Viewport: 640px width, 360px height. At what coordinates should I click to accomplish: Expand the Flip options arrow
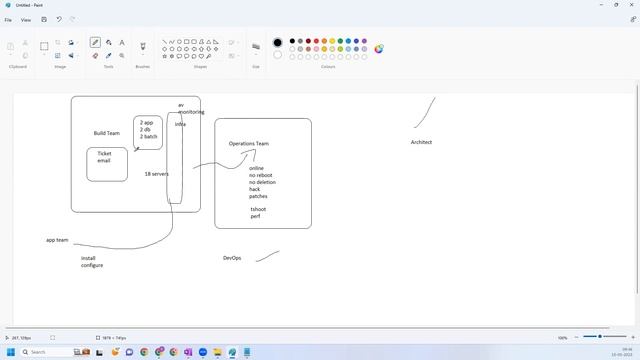[x=78, y=56]
